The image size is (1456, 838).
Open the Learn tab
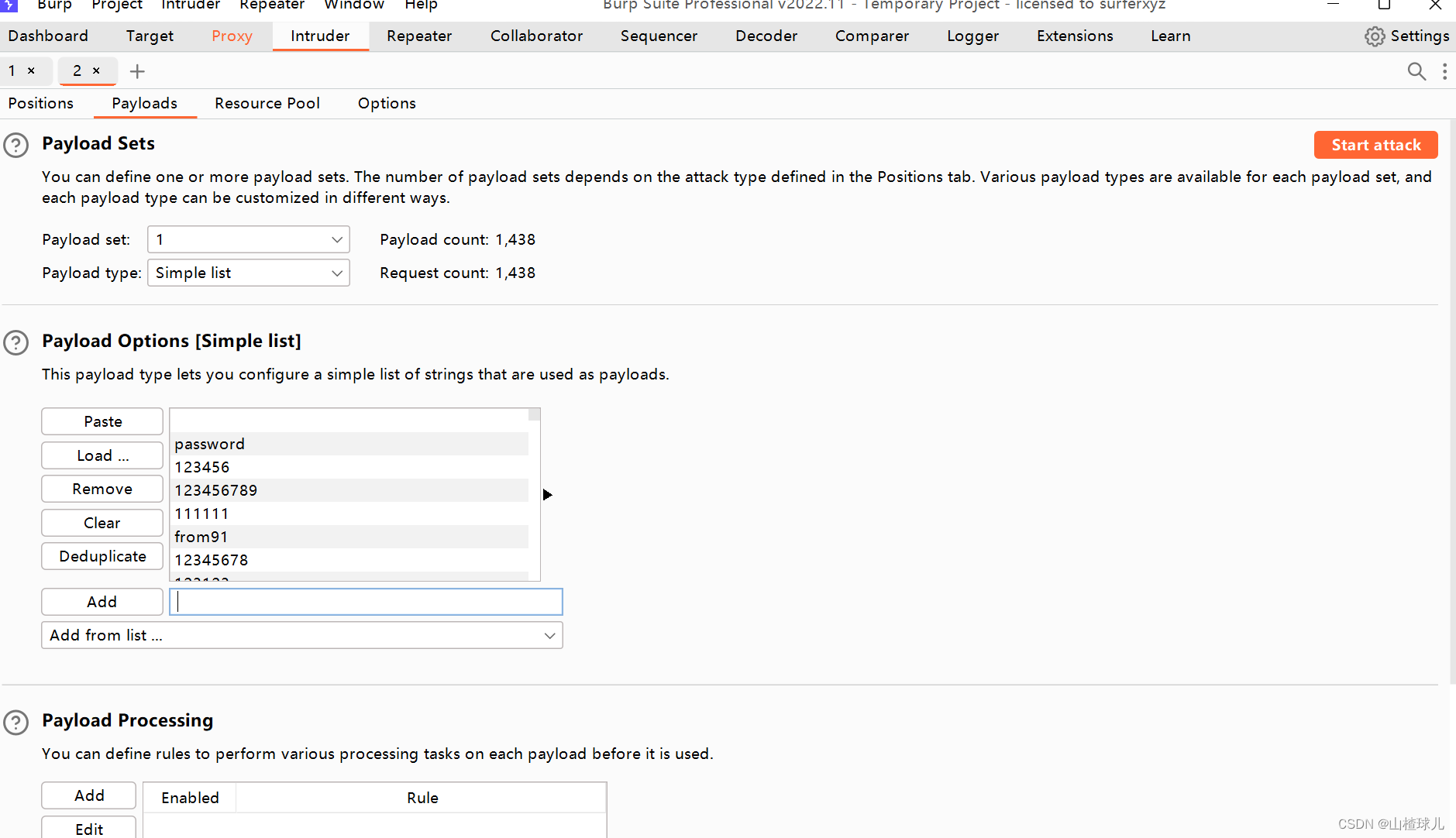(1170, 36)
